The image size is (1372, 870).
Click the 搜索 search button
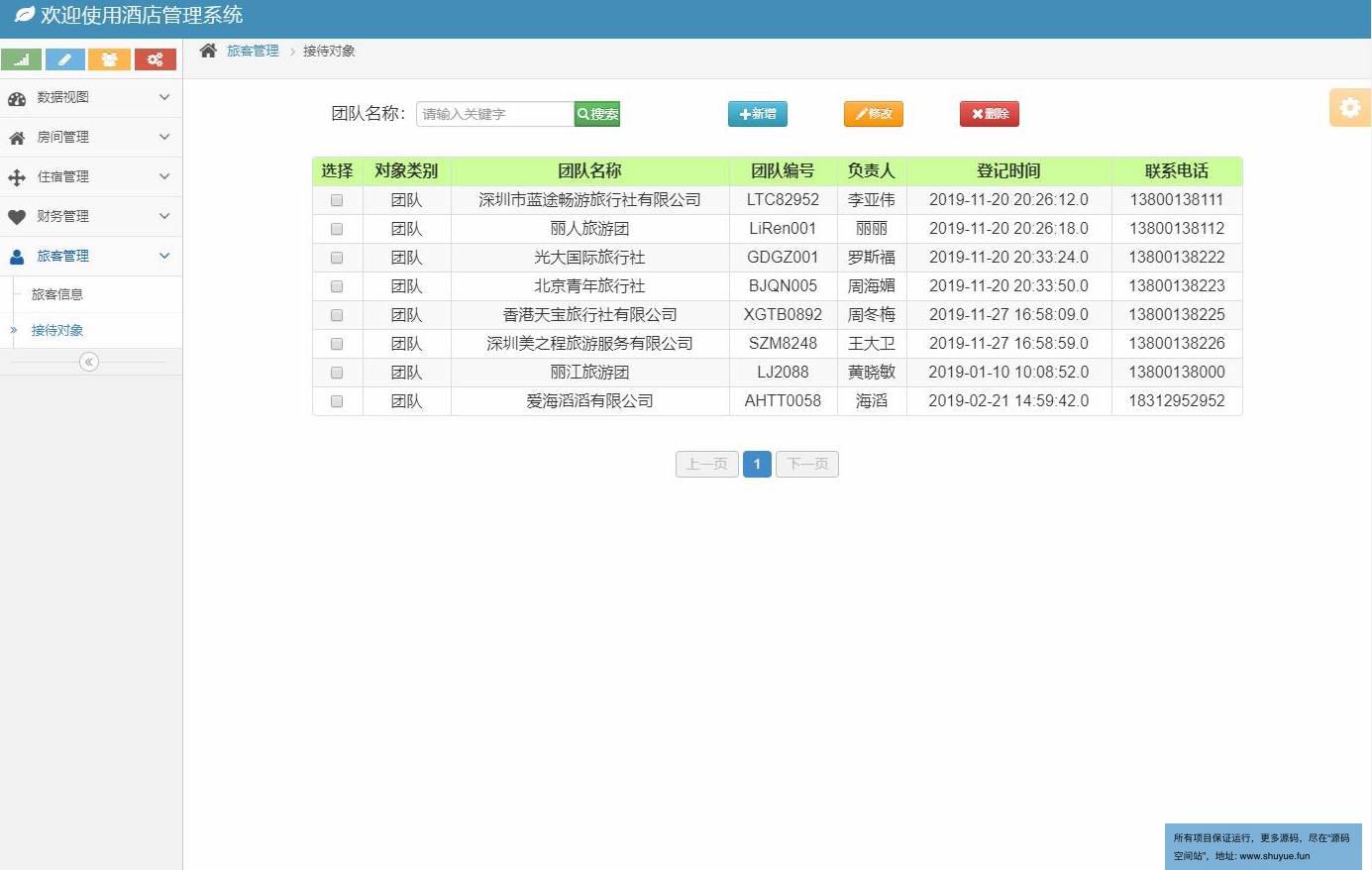click(597, 114)
